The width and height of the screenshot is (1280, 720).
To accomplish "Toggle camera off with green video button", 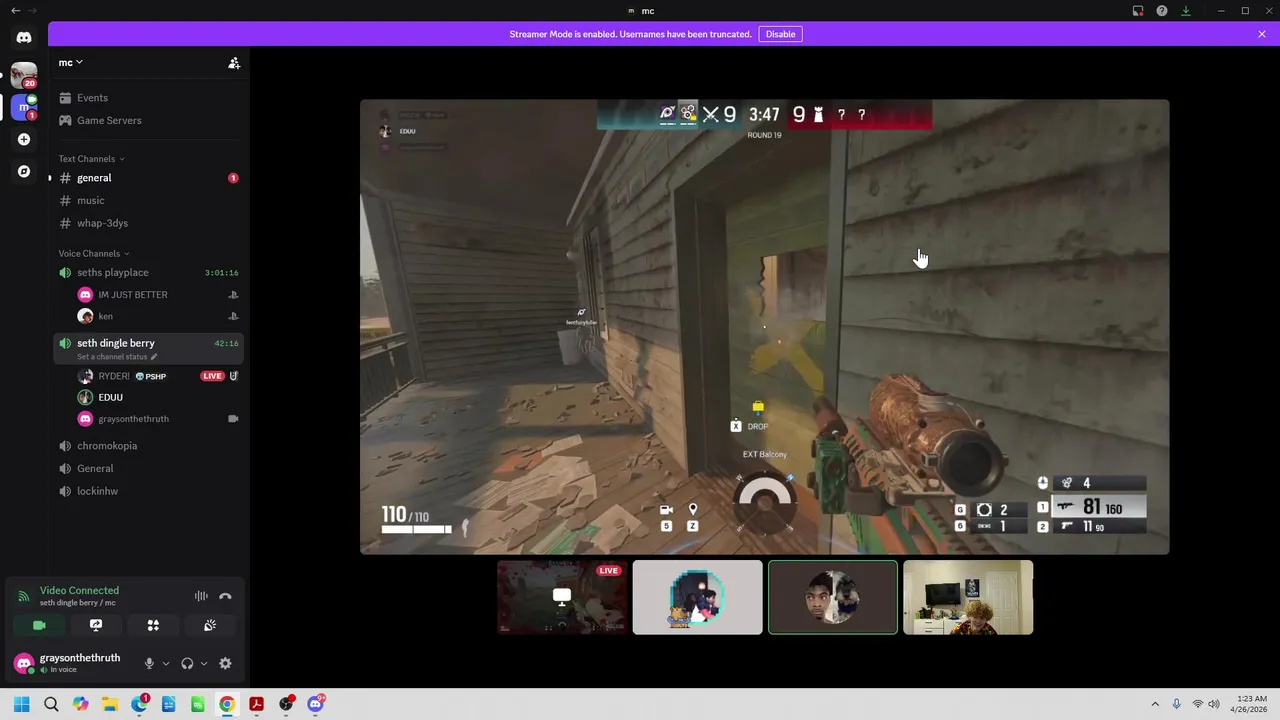I will [39, 625].
